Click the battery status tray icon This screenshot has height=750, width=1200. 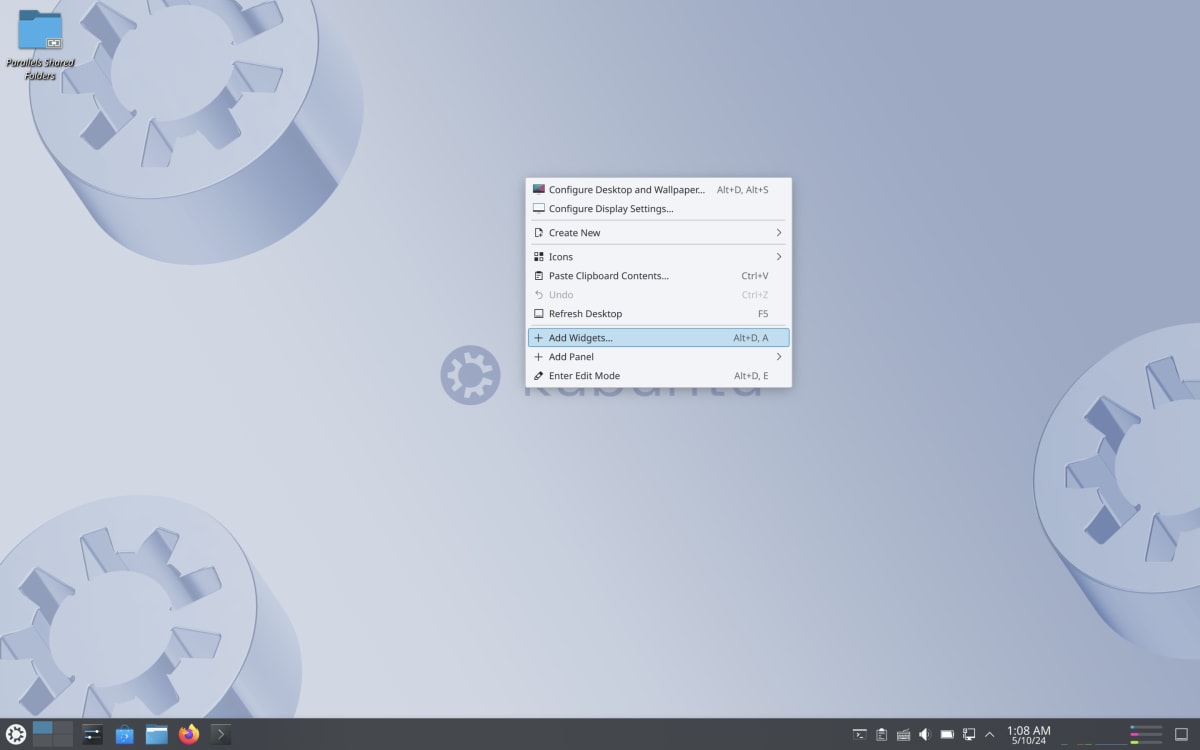pyautogui.click(x=947, y=735)
